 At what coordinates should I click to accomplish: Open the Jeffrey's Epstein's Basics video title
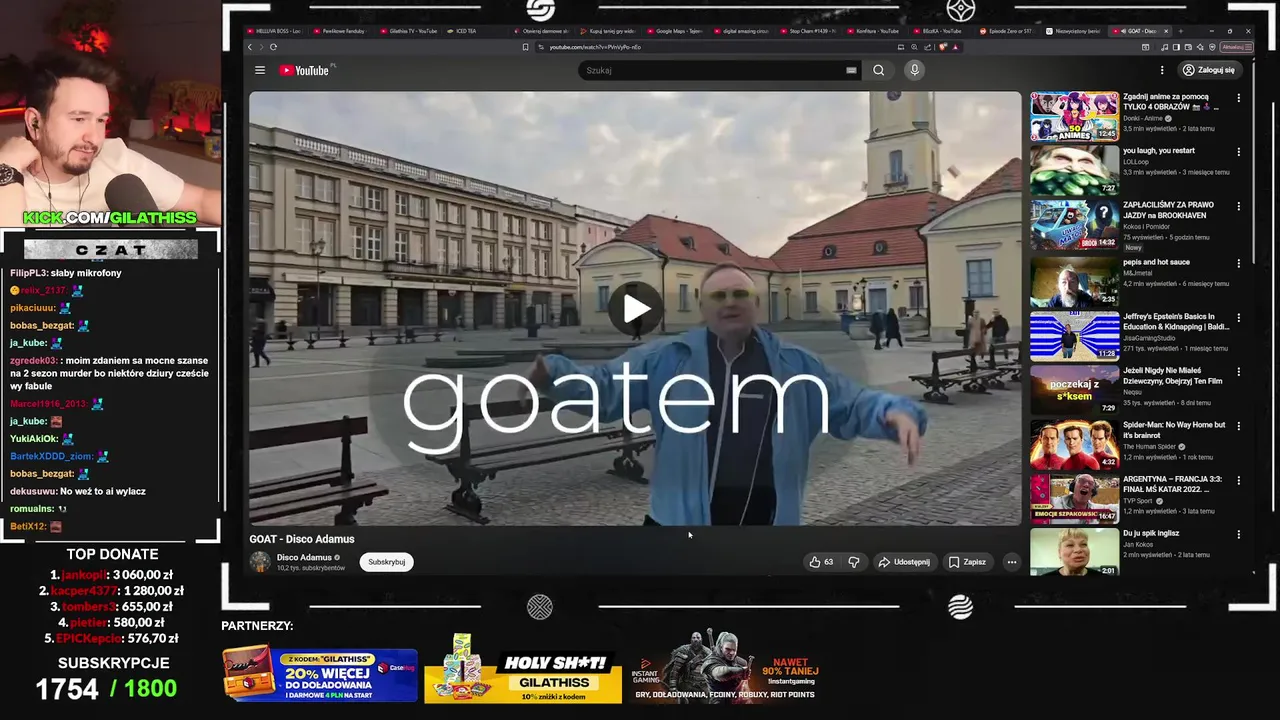pyautogui.click(x=1176, y=321)
